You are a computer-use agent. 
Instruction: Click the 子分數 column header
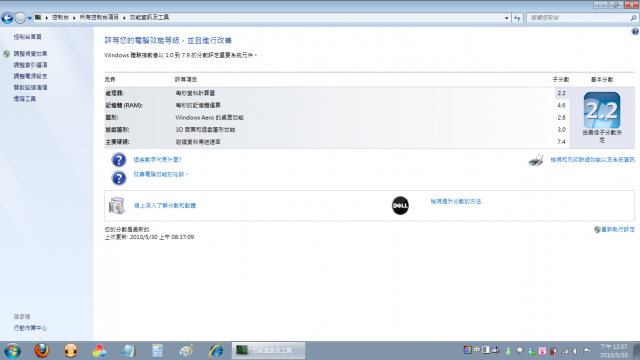click(x=561, y=80)
